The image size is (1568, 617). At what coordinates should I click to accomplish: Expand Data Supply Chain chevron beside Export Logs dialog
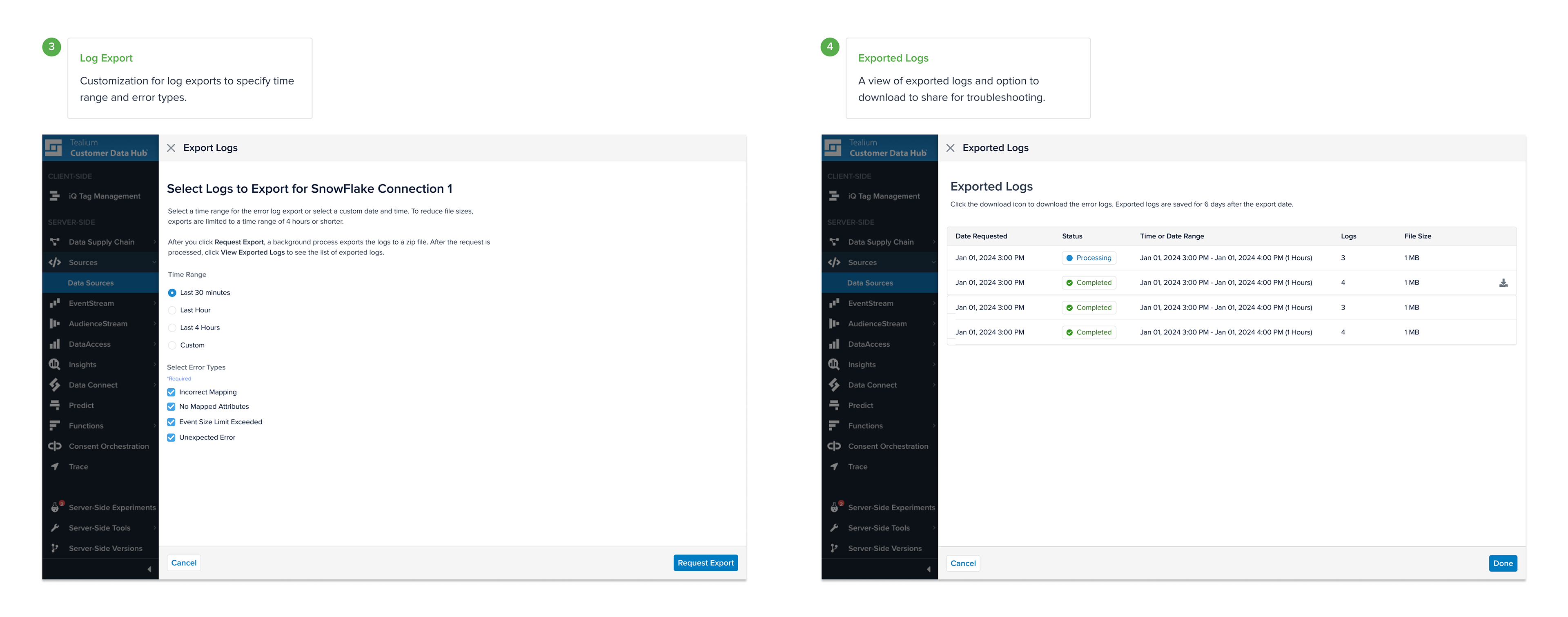[x=155, y=242]
